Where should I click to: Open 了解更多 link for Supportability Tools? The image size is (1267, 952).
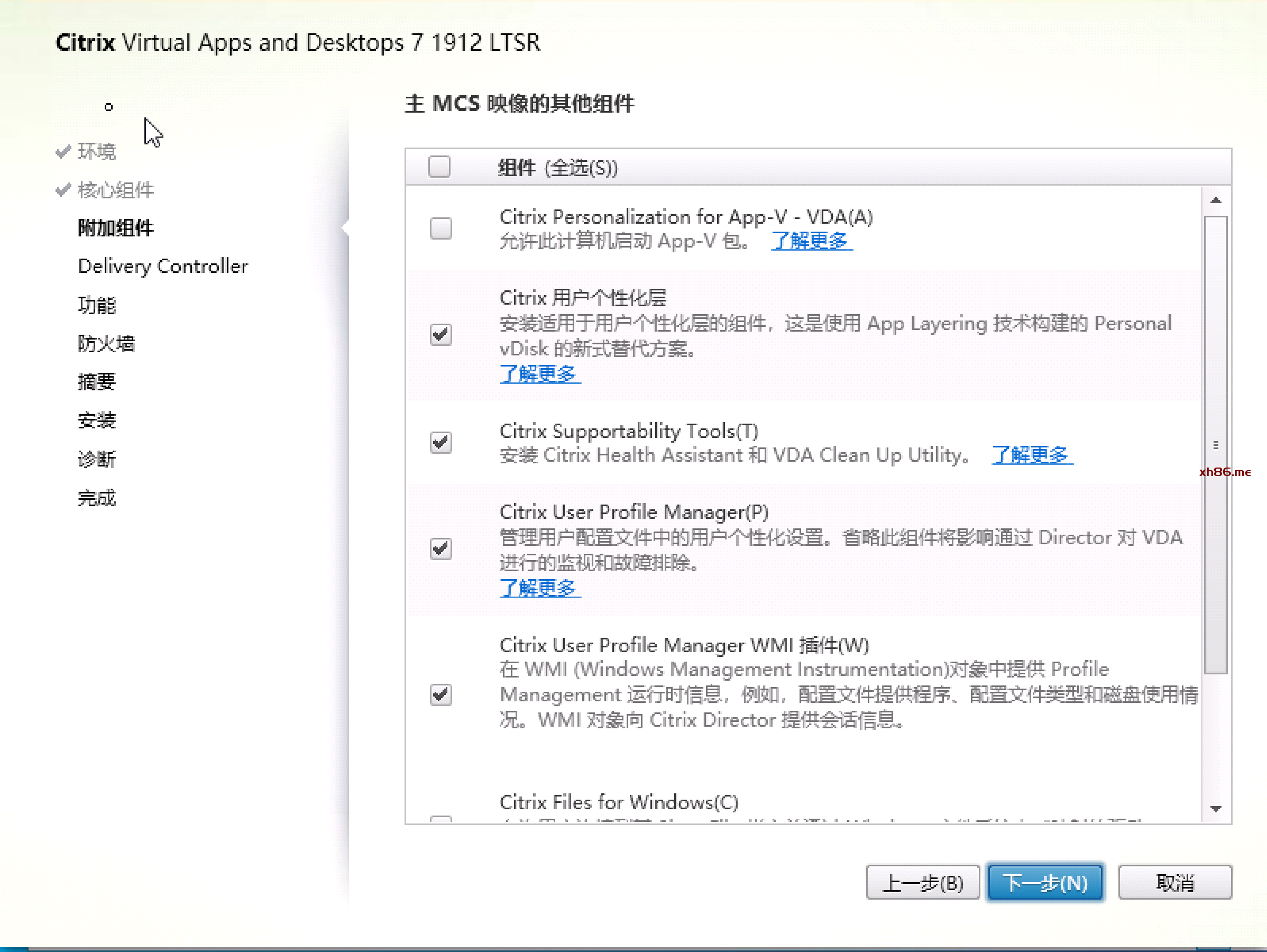(x=1032, y=455)
